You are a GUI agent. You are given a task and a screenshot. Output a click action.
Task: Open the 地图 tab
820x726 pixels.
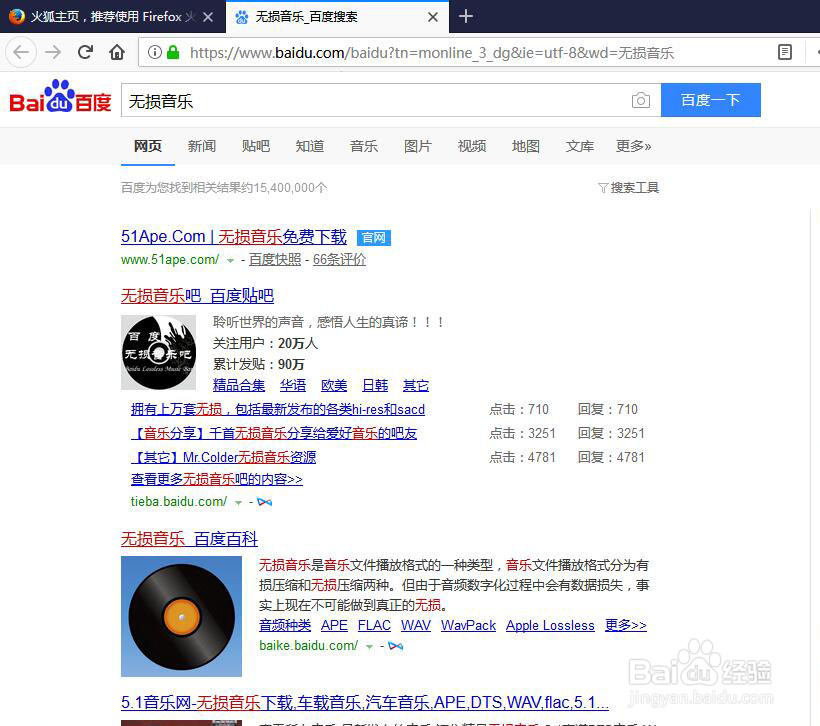tap(526, 146)
